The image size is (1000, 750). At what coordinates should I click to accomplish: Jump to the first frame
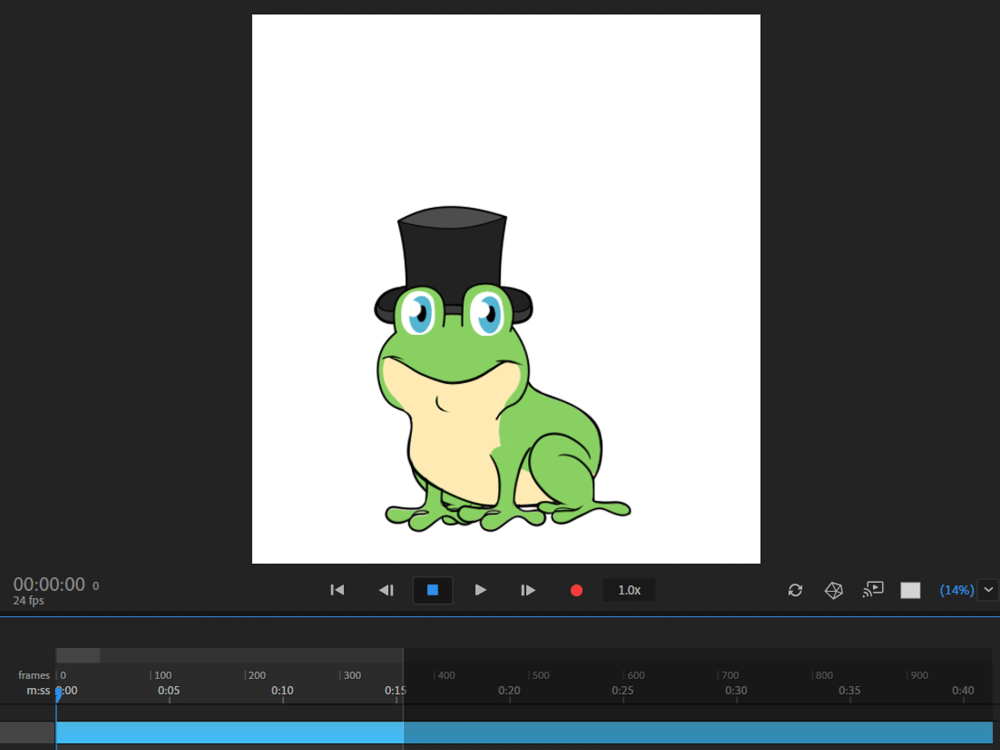(x=338, y=590)
